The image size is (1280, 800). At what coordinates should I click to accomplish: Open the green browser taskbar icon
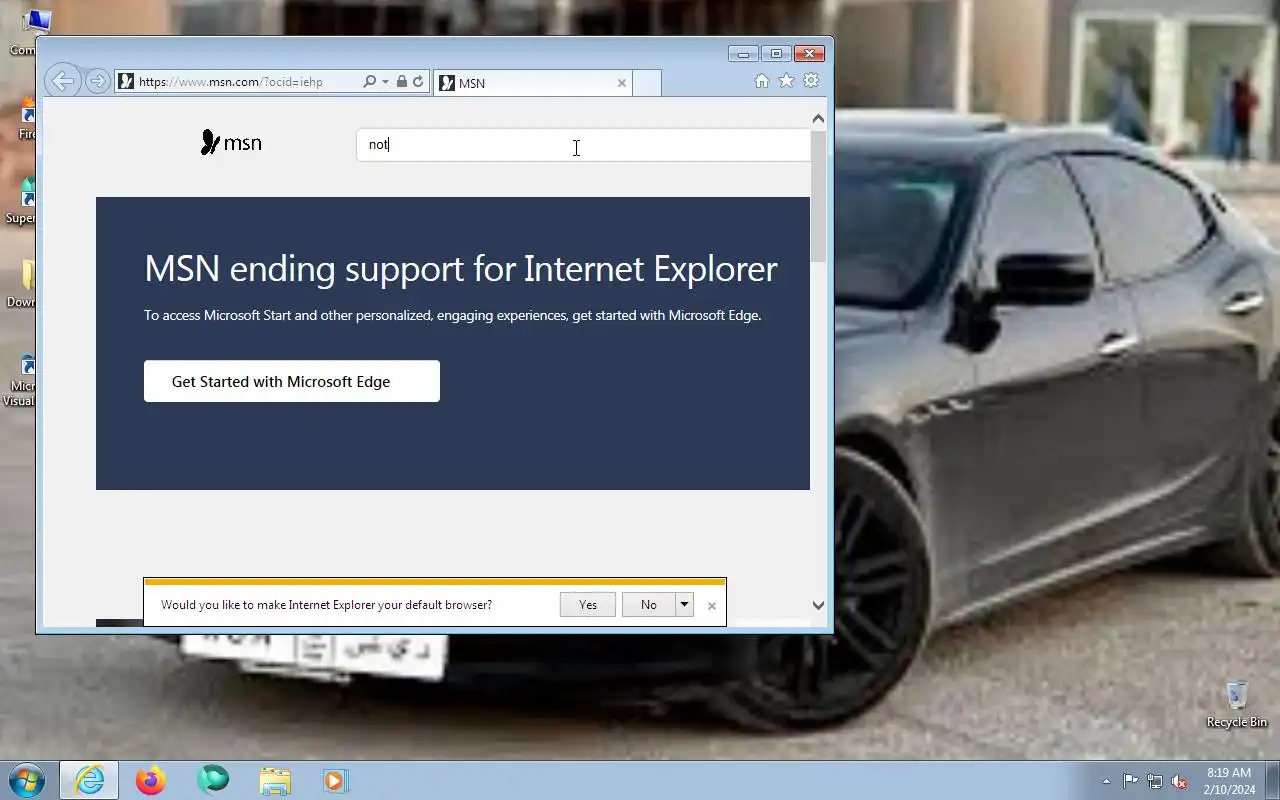click(212, 780)
